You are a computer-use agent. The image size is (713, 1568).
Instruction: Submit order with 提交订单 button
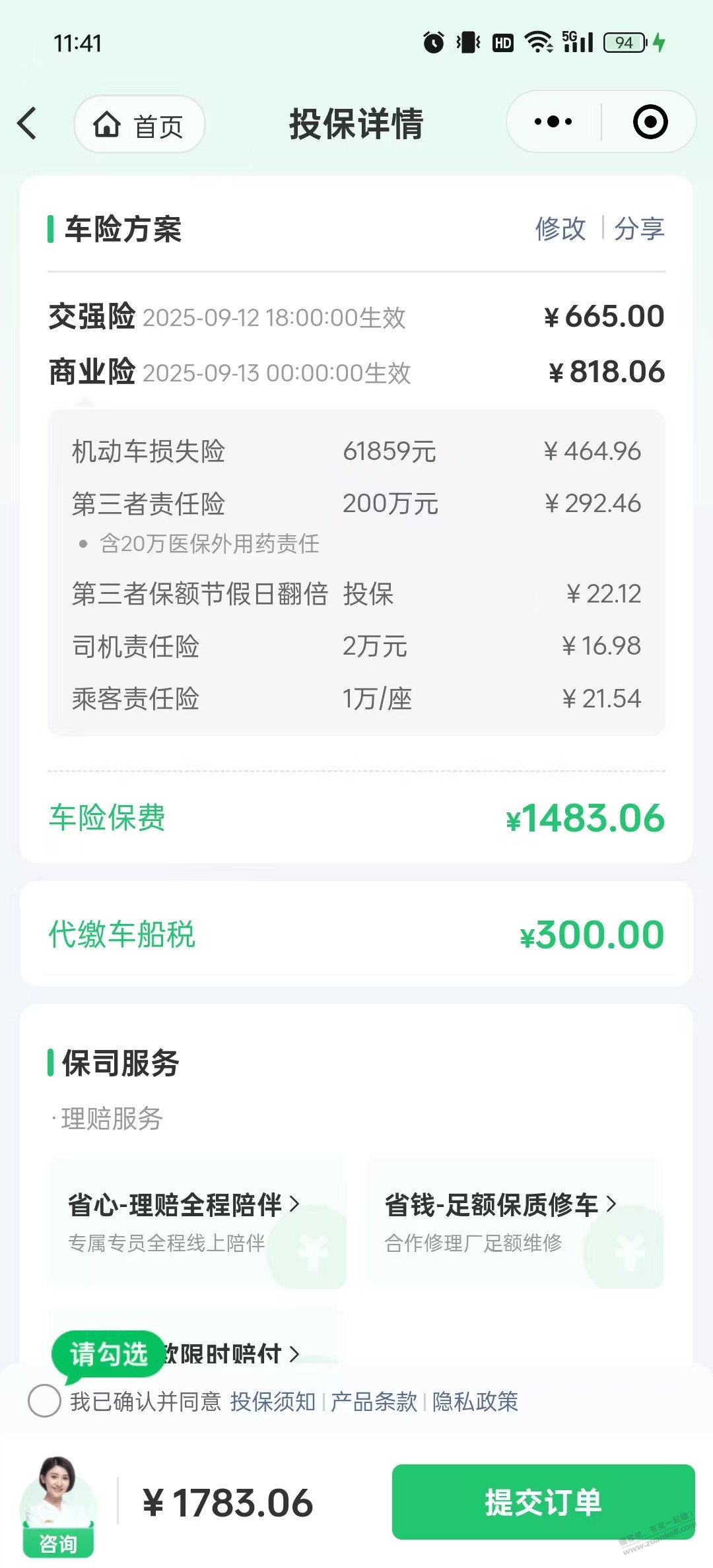click(543, 1502)
